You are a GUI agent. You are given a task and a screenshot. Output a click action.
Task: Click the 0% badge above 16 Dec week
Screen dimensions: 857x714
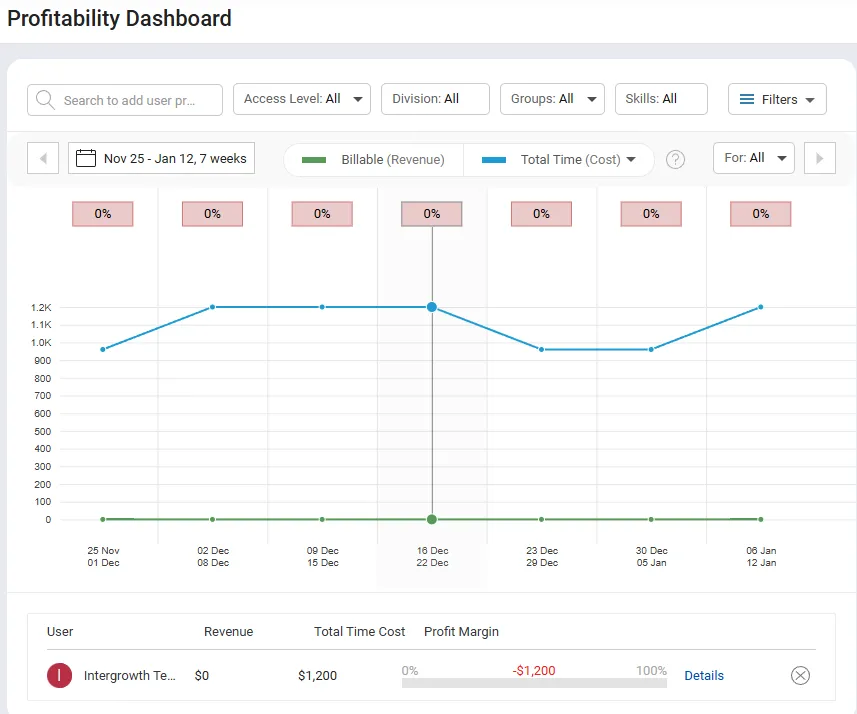click(431, 213)
